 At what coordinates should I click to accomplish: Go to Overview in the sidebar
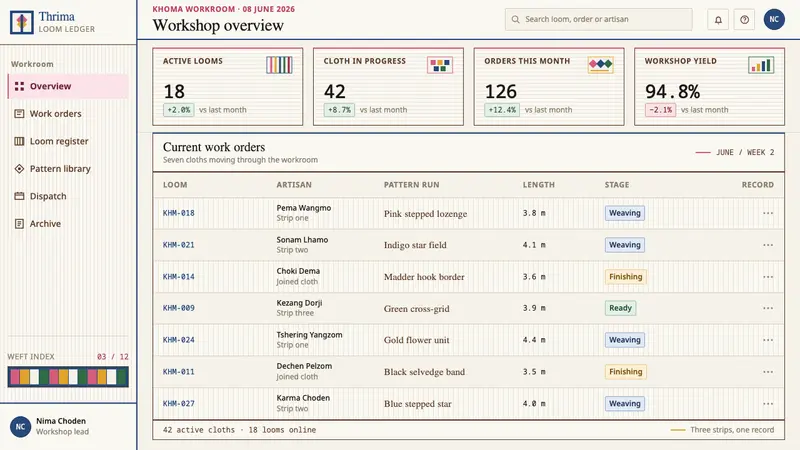pos(68,86)
